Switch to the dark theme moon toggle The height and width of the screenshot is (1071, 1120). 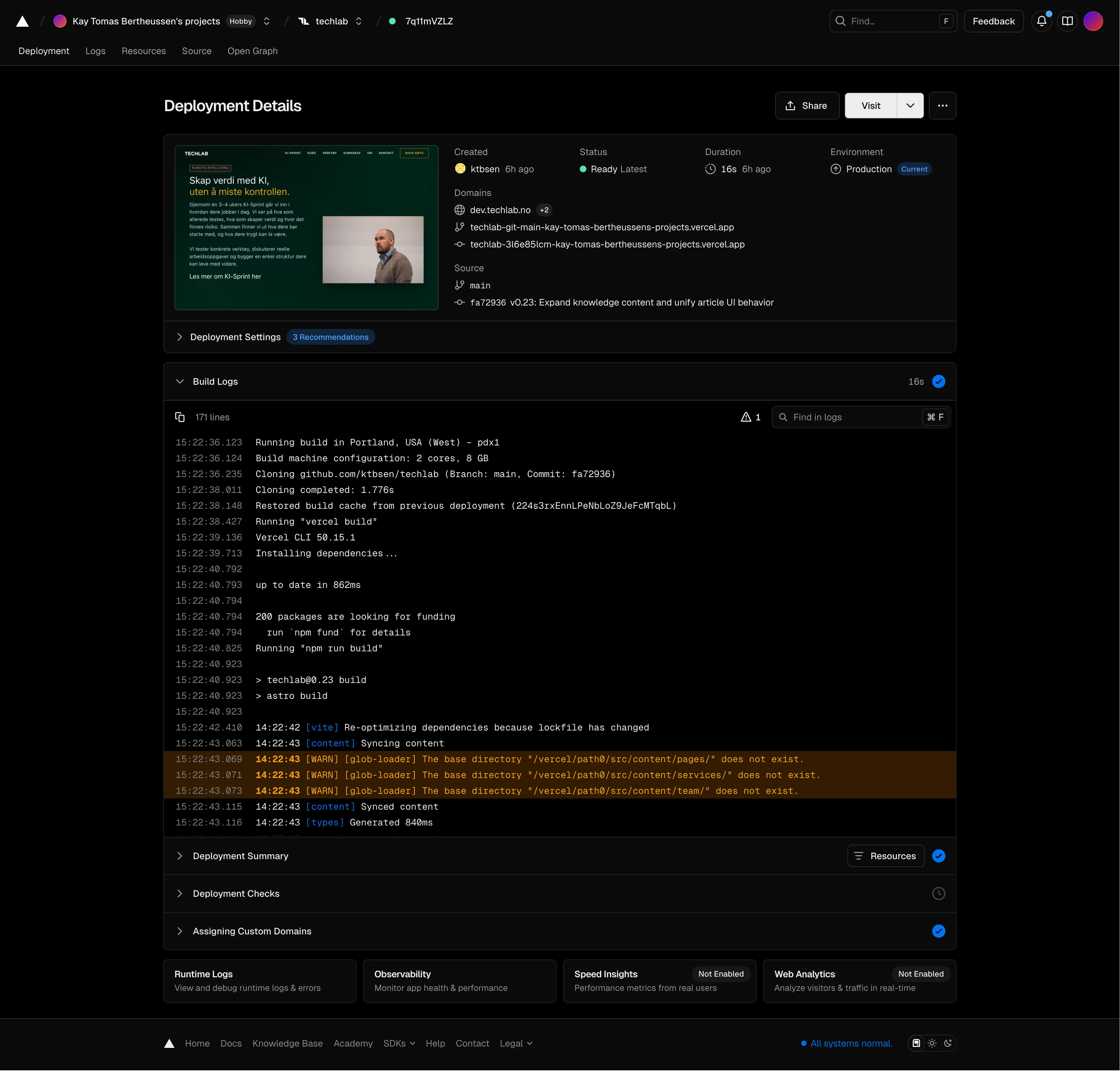click(948, 1043)
